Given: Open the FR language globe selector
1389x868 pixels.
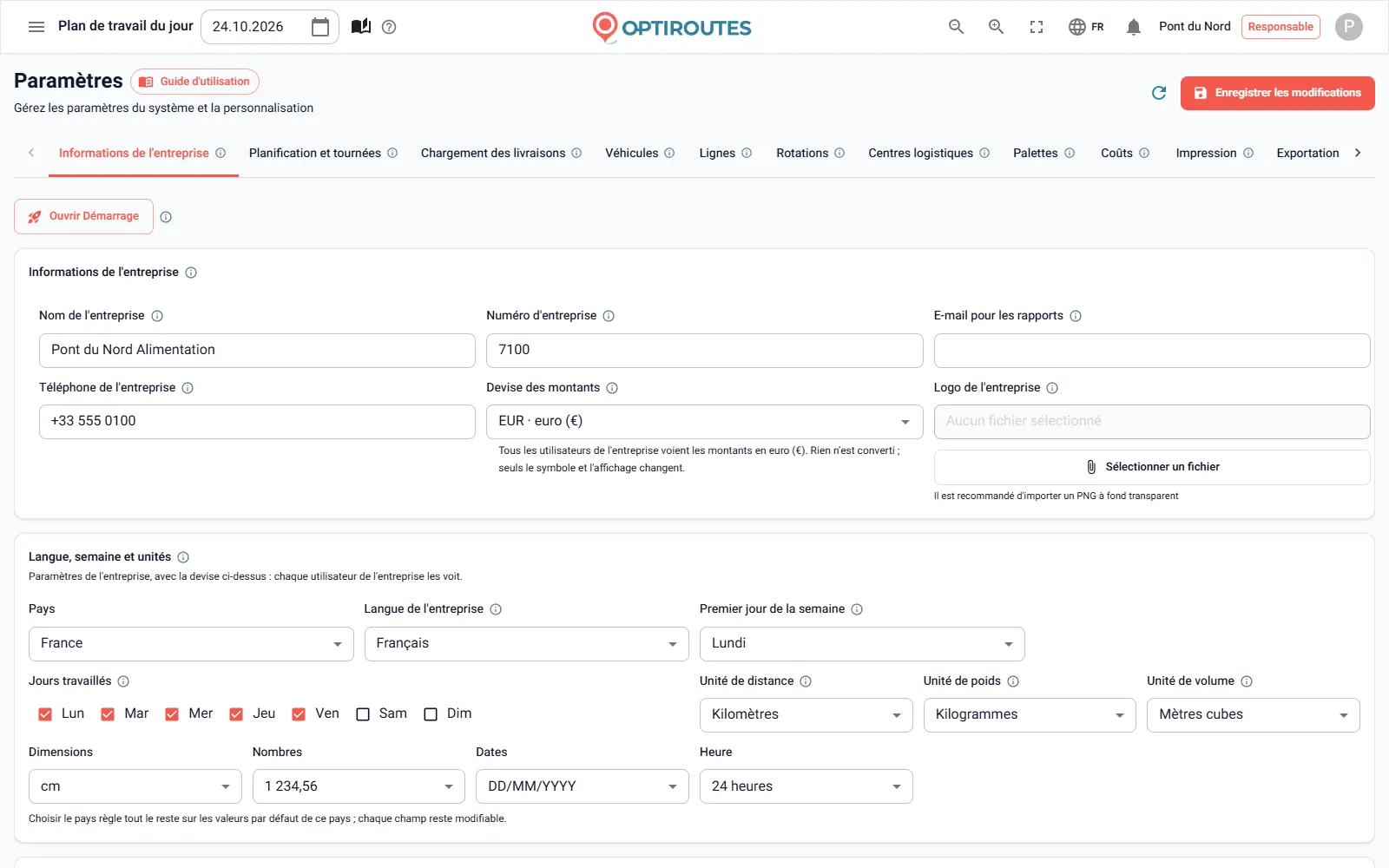Looking at the screenshot, I should pyautogui.click(x=1086, y=27).
